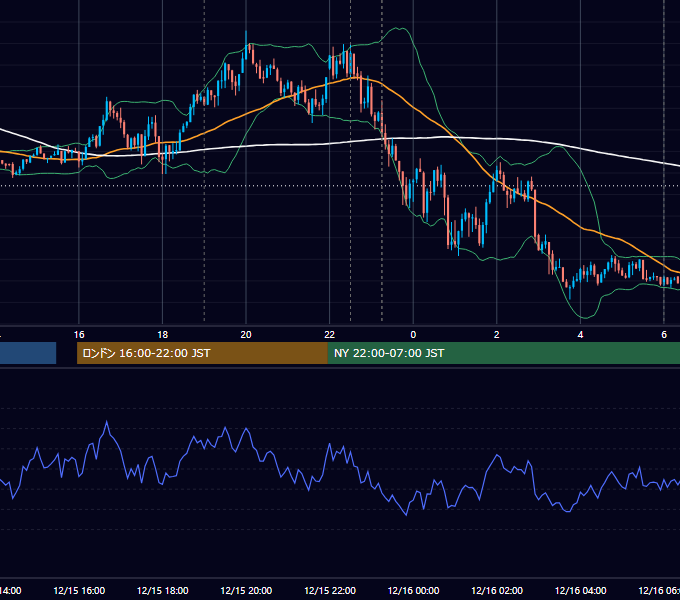Click the "16" hour label on price chart axis

pyautogui.click(x=79, y=335)
